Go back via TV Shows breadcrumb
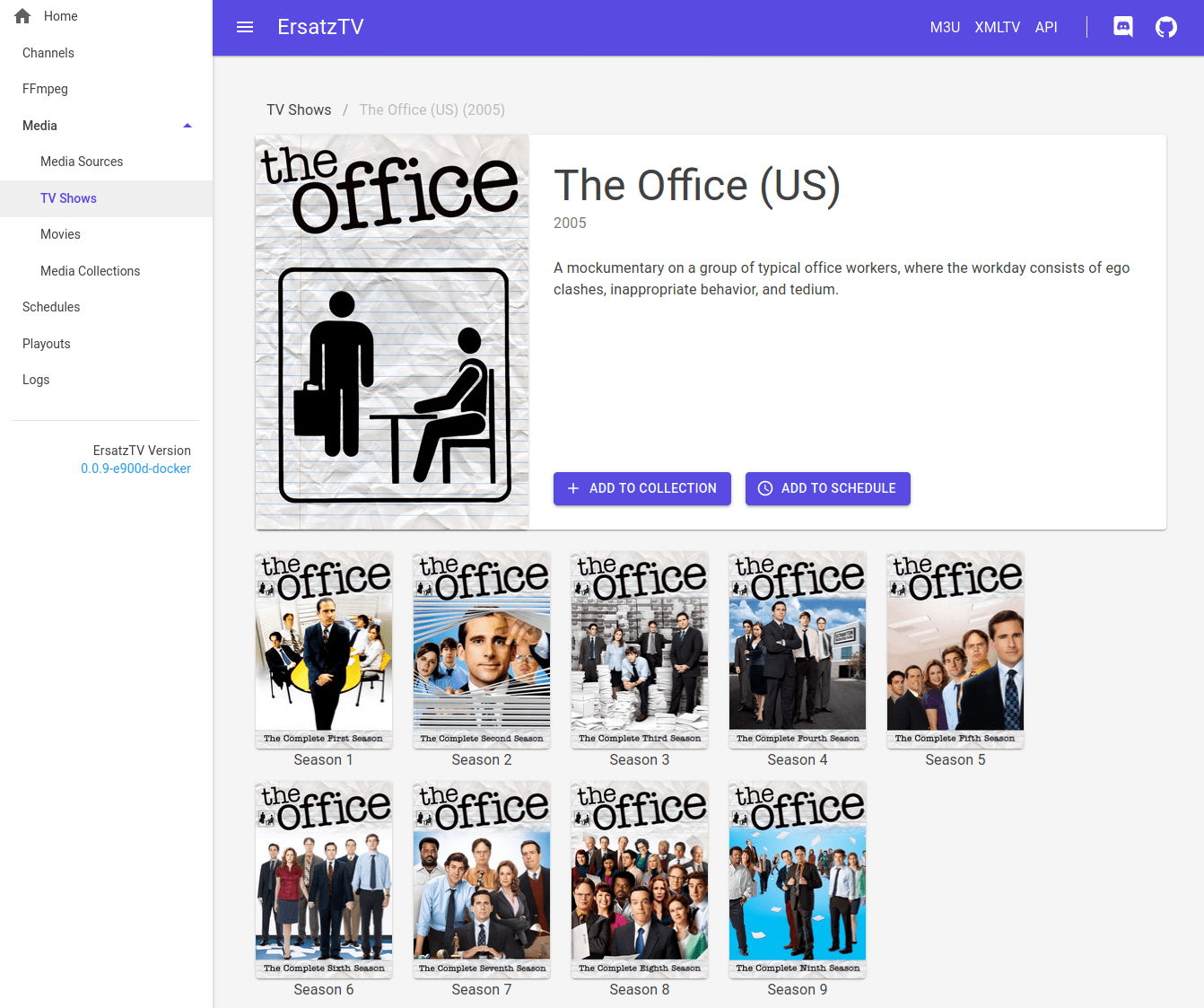 (x=299, y=110)
